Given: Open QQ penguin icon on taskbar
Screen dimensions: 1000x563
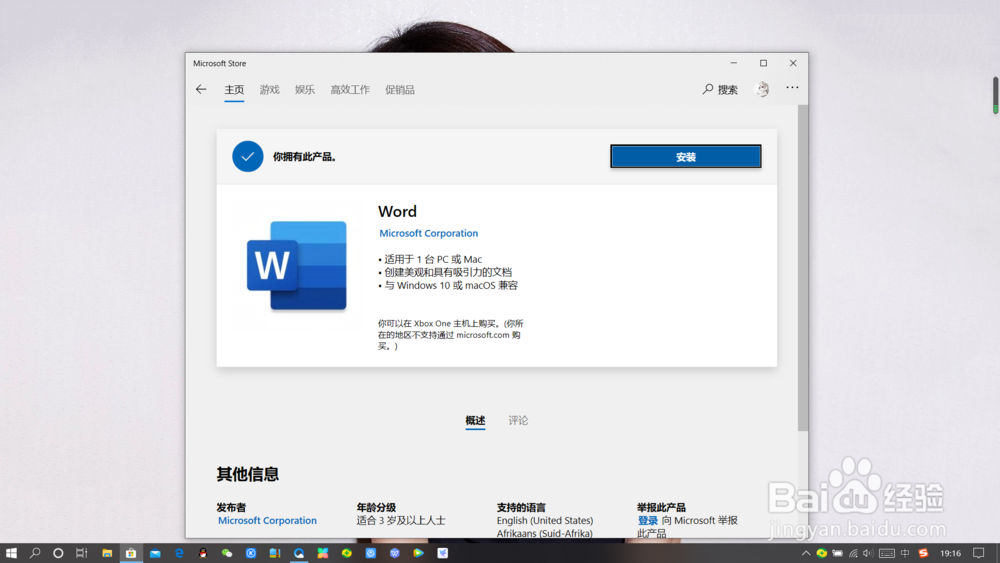Looking at the screenshot, I should [x=203, y=553].
